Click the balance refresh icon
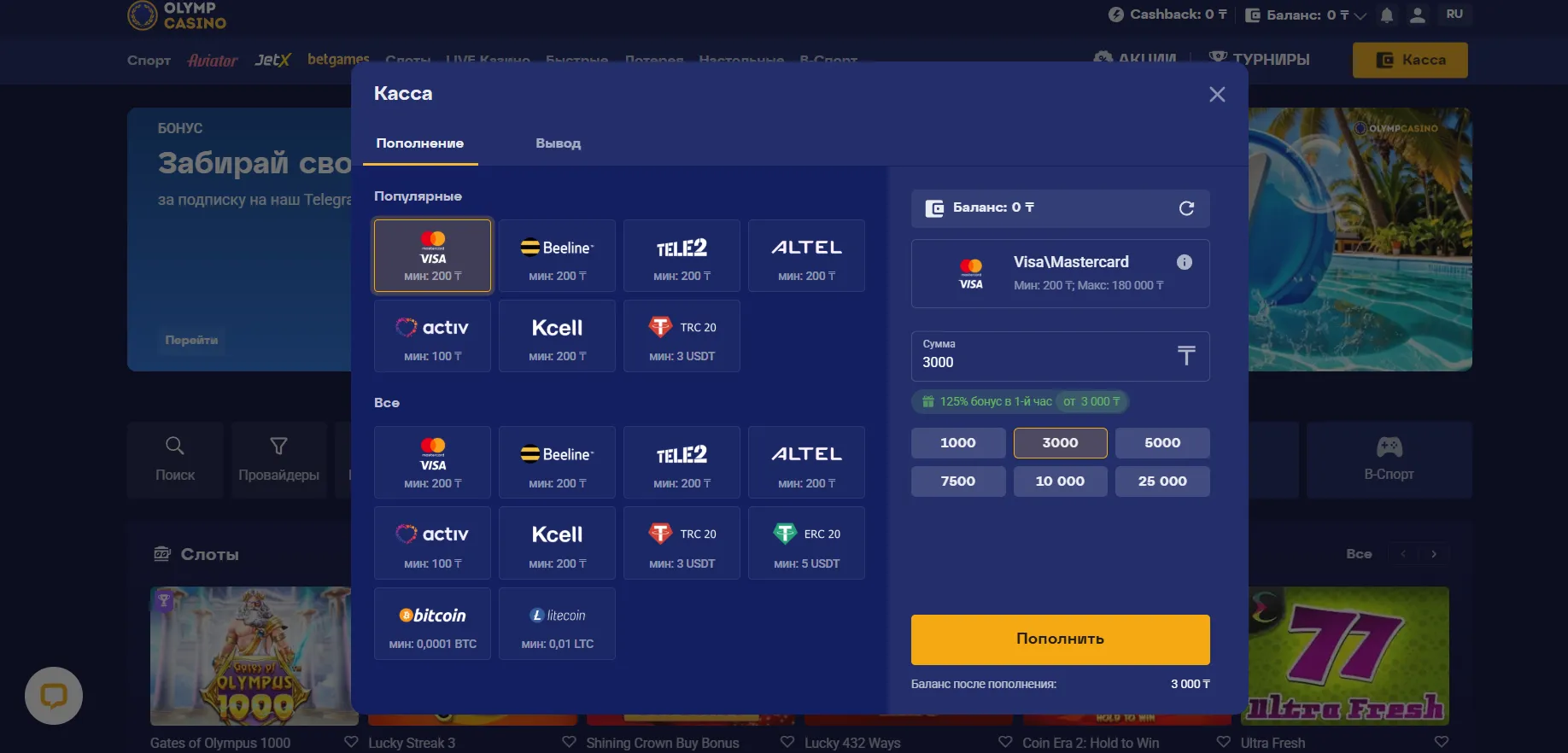1568x753 pixels. pos(1186,208)
